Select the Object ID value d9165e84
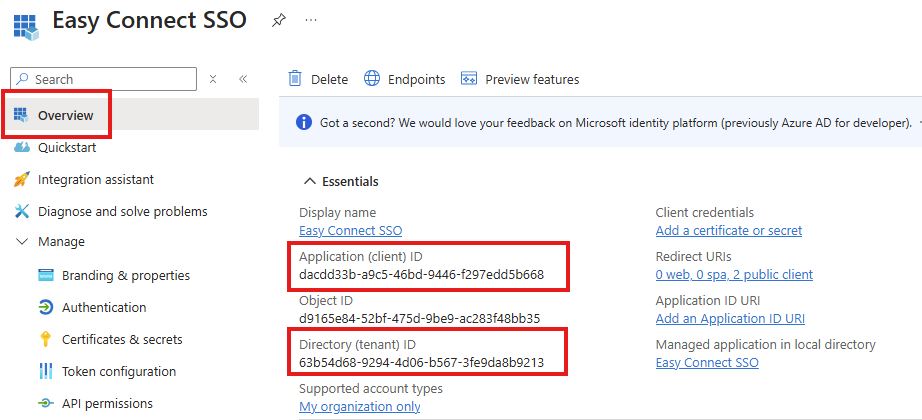 (419, 319)
